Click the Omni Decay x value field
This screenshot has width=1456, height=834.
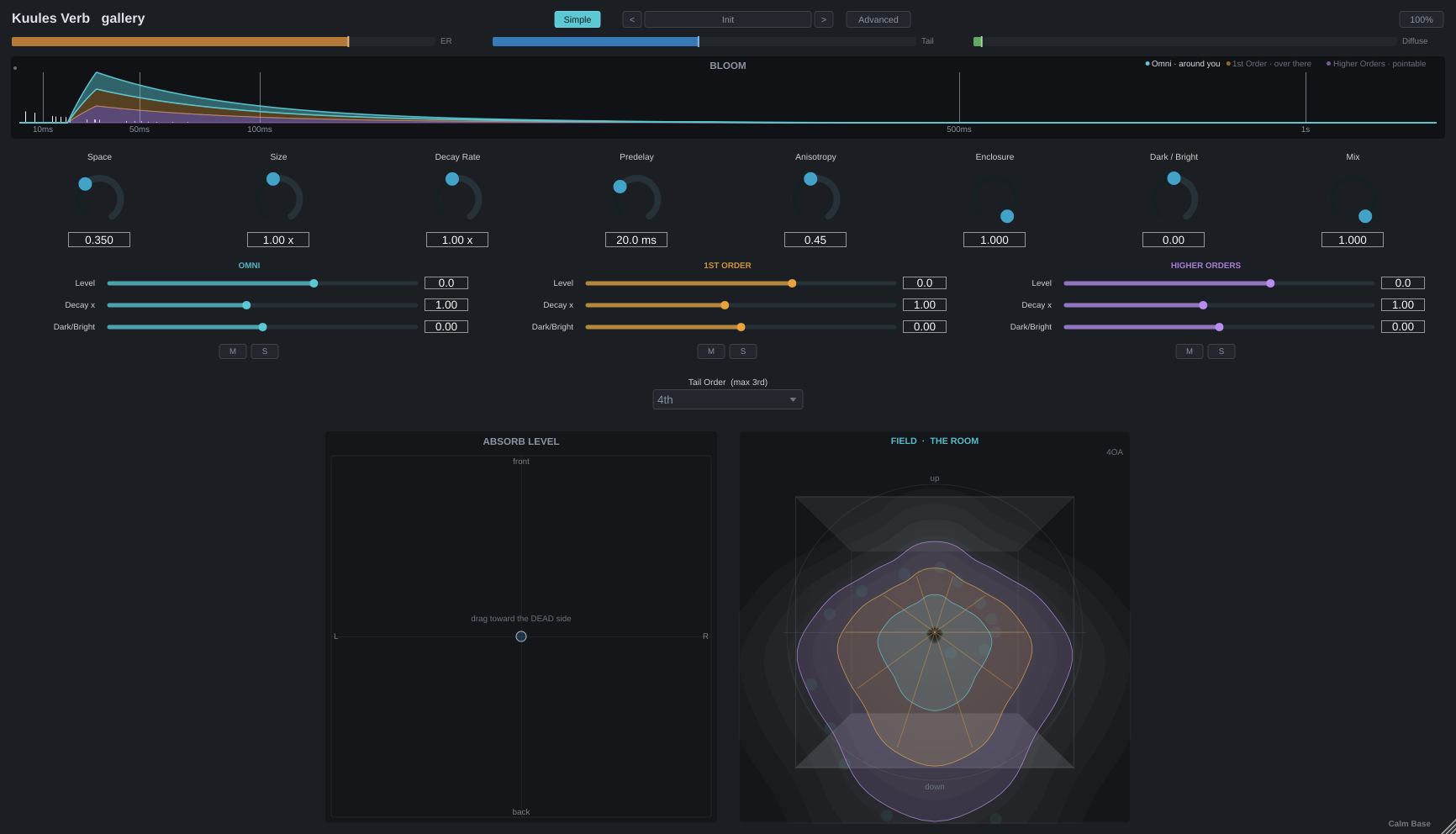coord(446,305)
